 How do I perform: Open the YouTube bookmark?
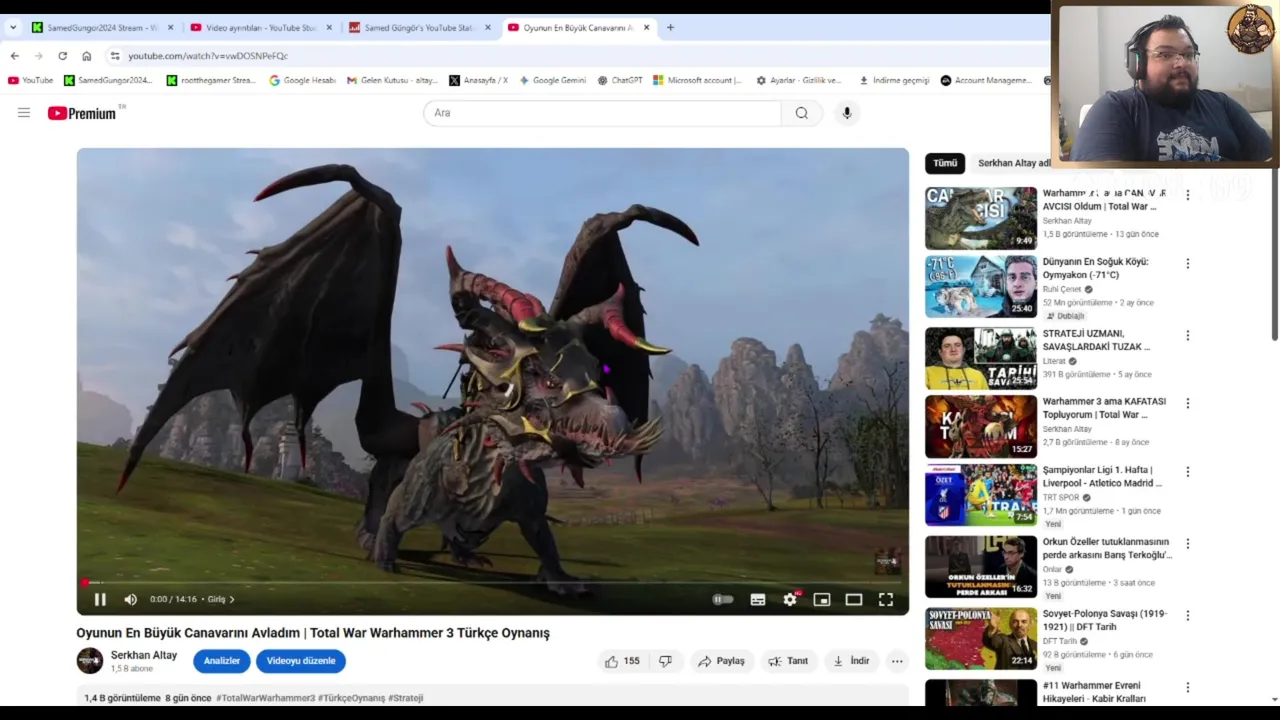[x=30, y=80]
